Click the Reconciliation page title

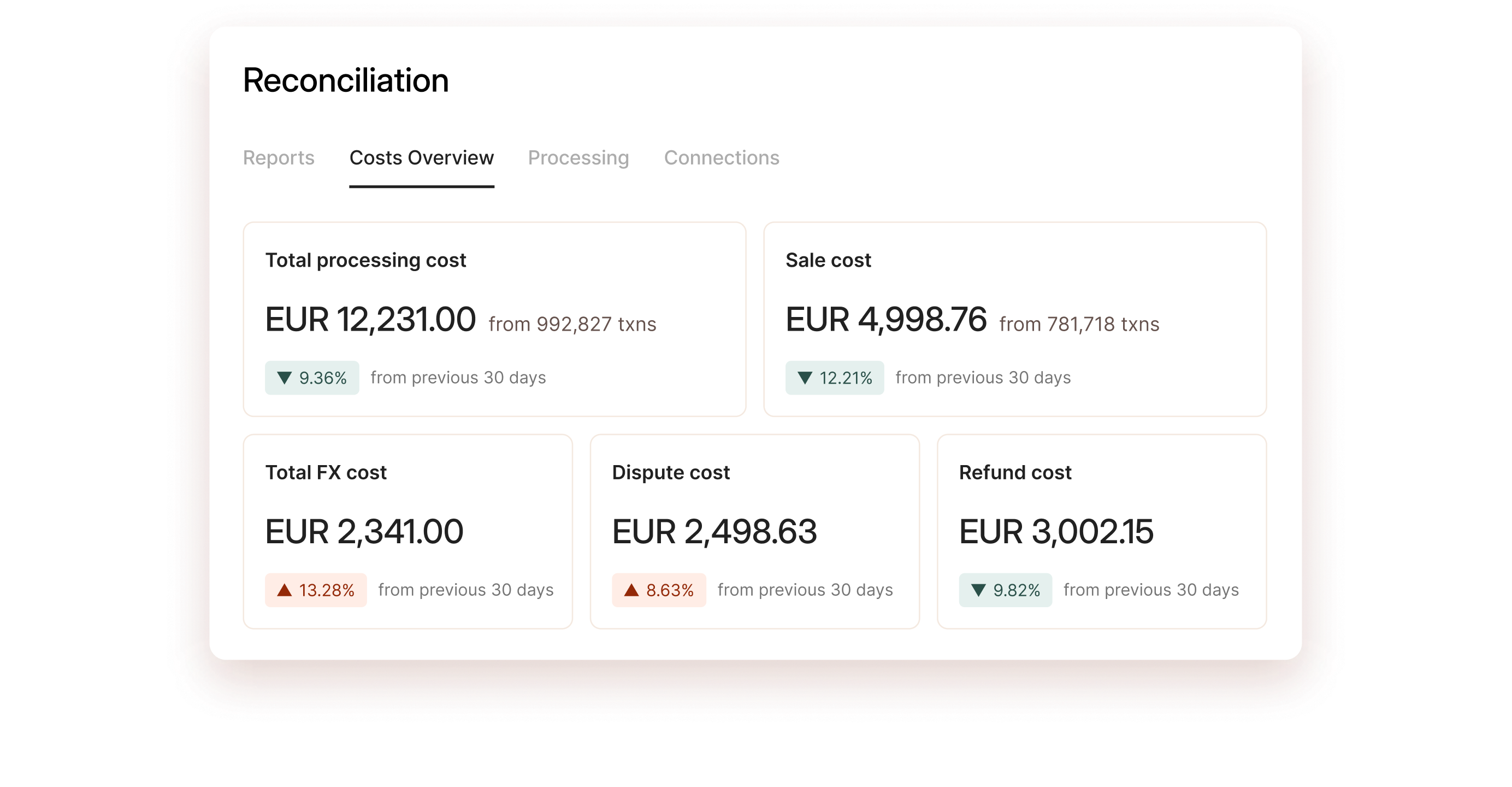[346, 80]
